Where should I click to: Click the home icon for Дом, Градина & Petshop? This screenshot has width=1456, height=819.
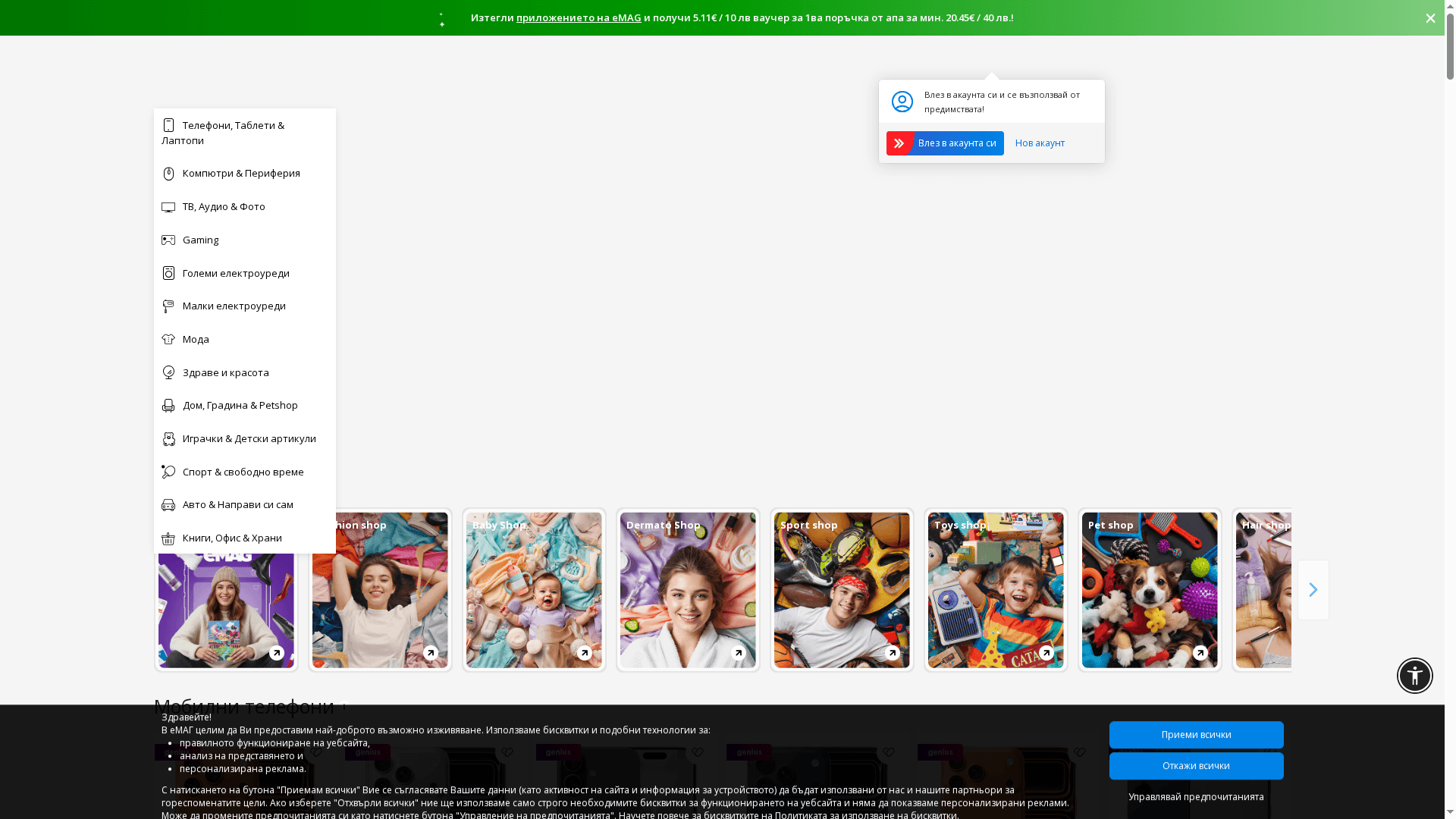(168, 406)
